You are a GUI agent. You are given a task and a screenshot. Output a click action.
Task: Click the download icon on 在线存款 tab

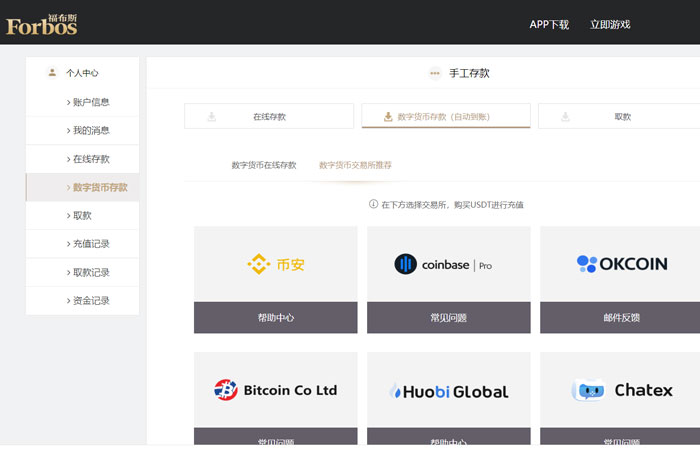[212, 117]
